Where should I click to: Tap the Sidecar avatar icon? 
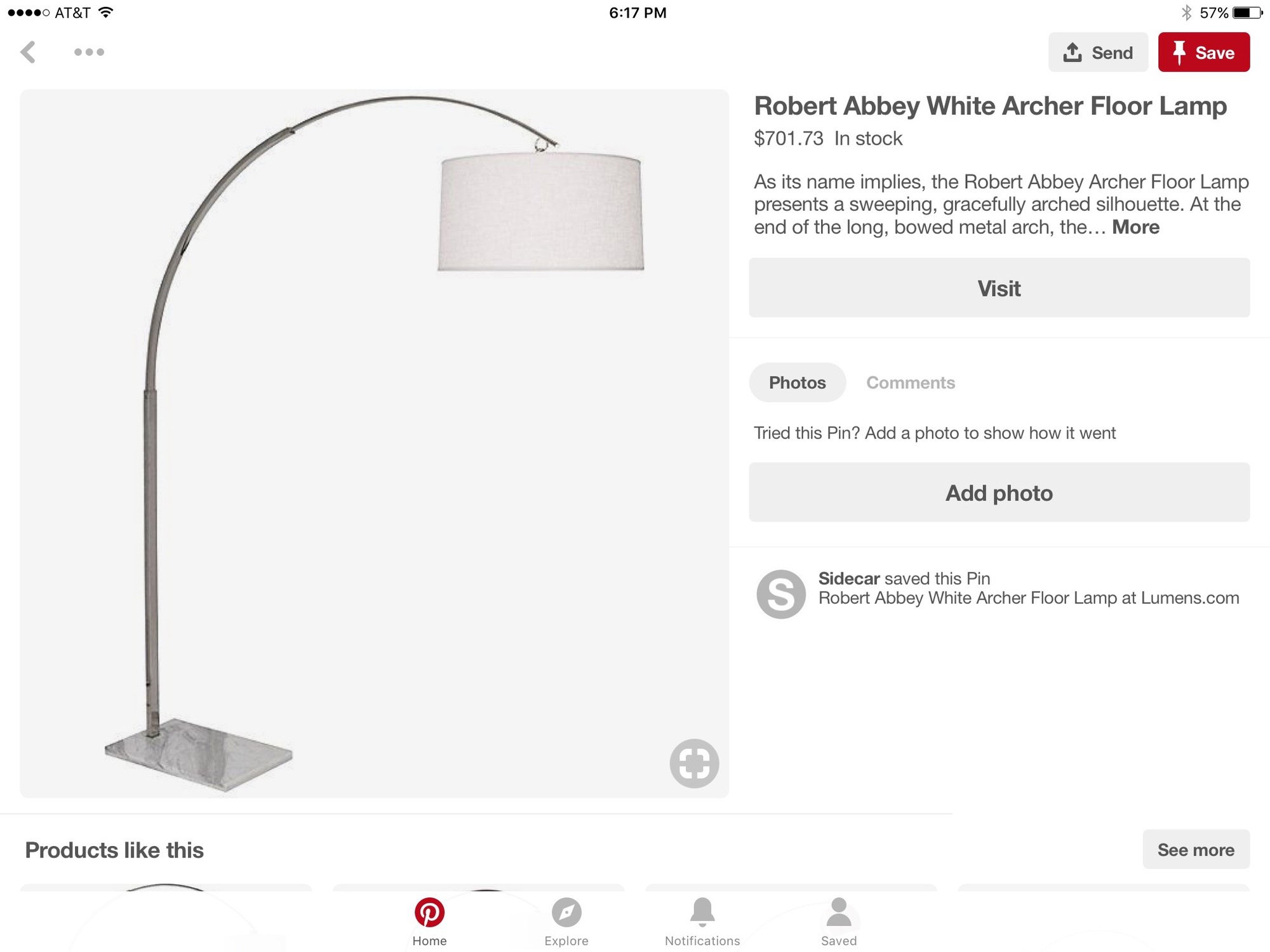click(781, 594)
